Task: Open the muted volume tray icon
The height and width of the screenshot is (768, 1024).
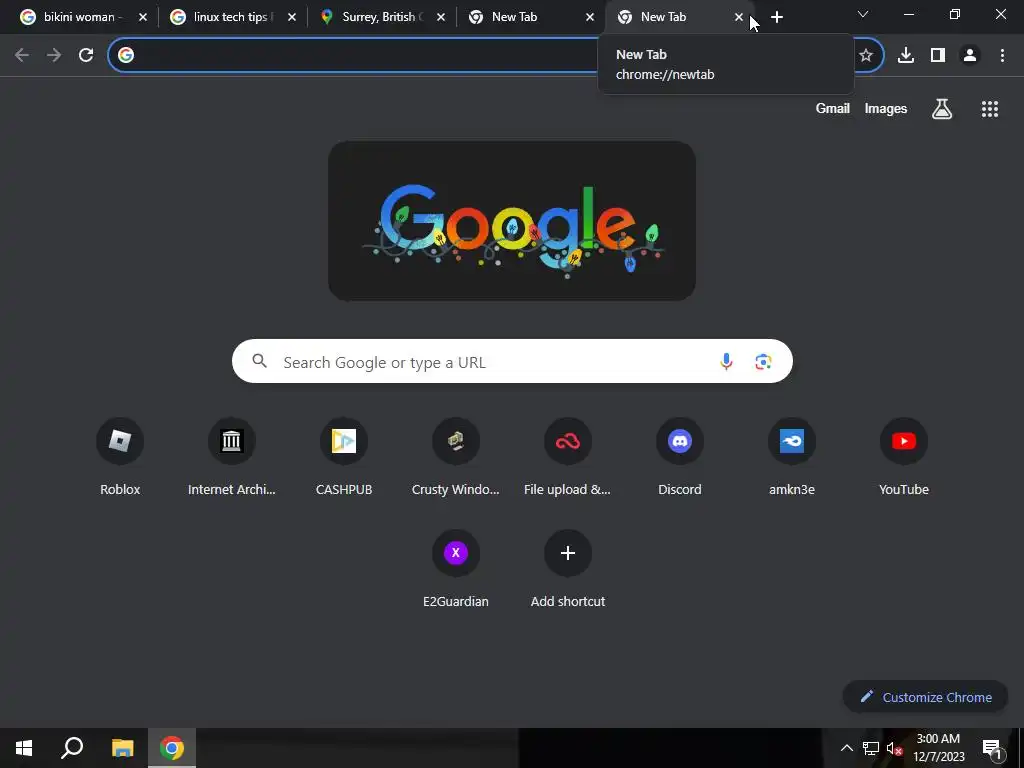Action: point(895,748)
